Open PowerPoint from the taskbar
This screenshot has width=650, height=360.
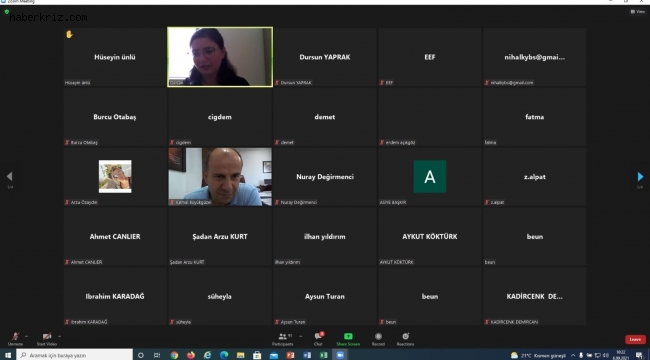[290, 355]
